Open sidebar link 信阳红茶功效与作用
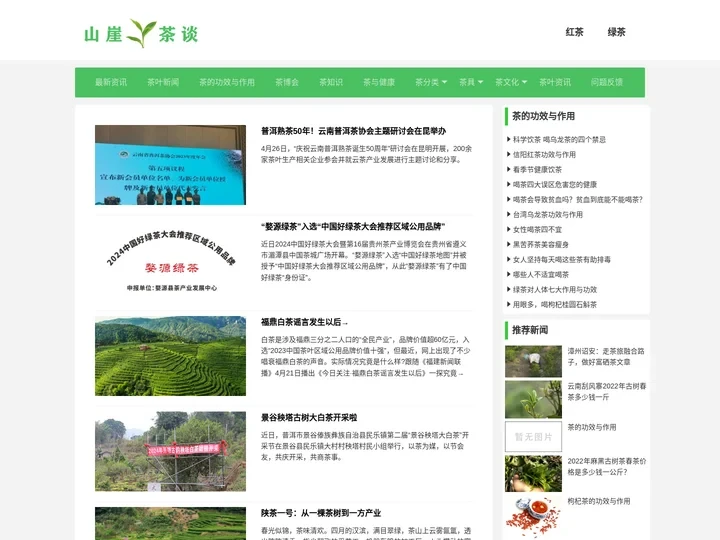720x540 pixels. 544,154
